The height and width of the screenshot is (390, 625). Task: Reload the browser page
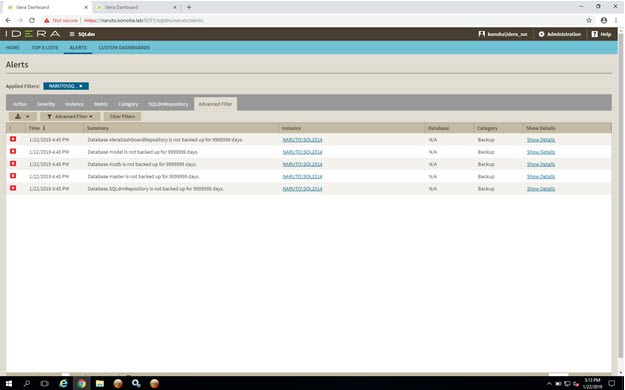(x=32, y=20)
